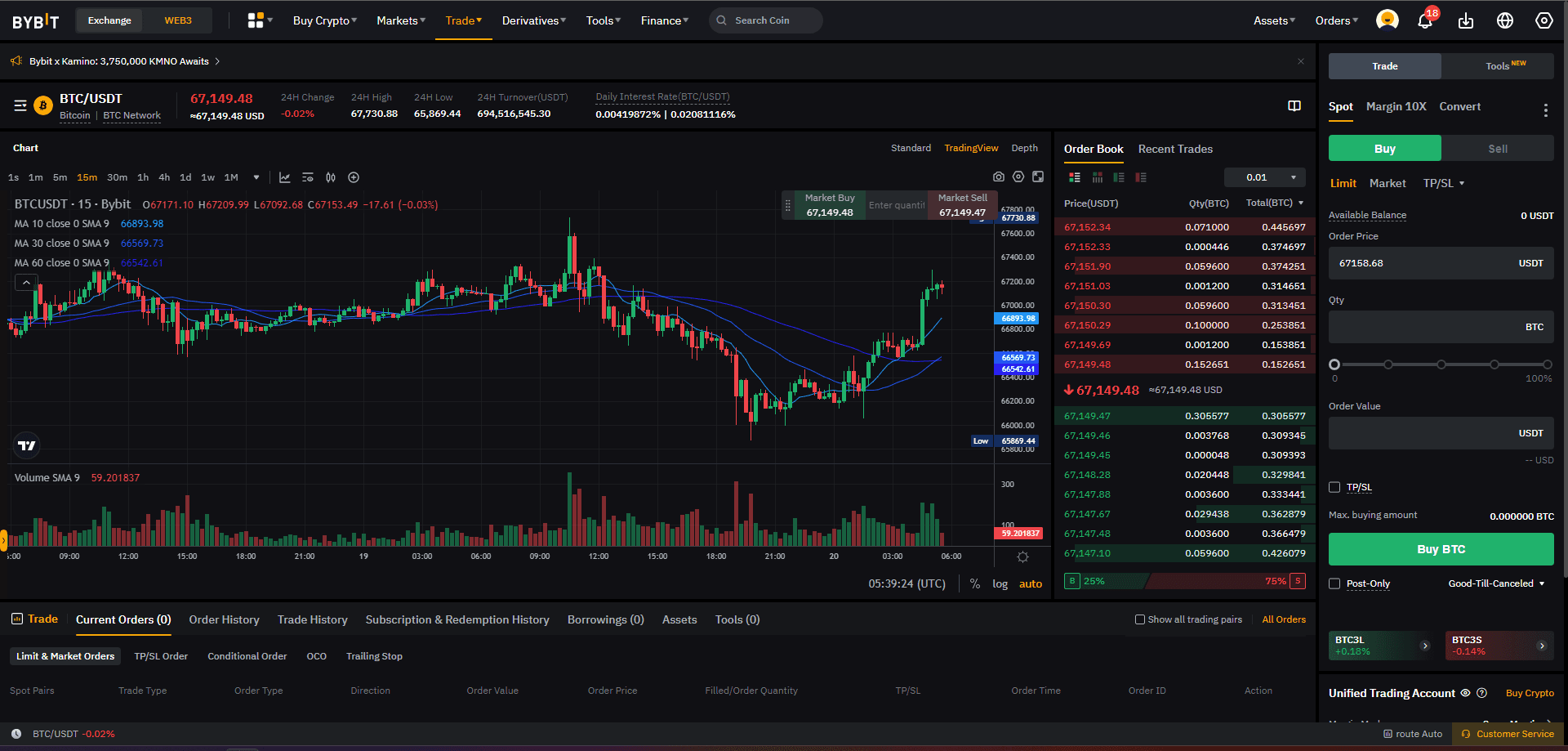Click the chart indicators icon
This screenshot has width=1568, height=751.
pos(285,177)
